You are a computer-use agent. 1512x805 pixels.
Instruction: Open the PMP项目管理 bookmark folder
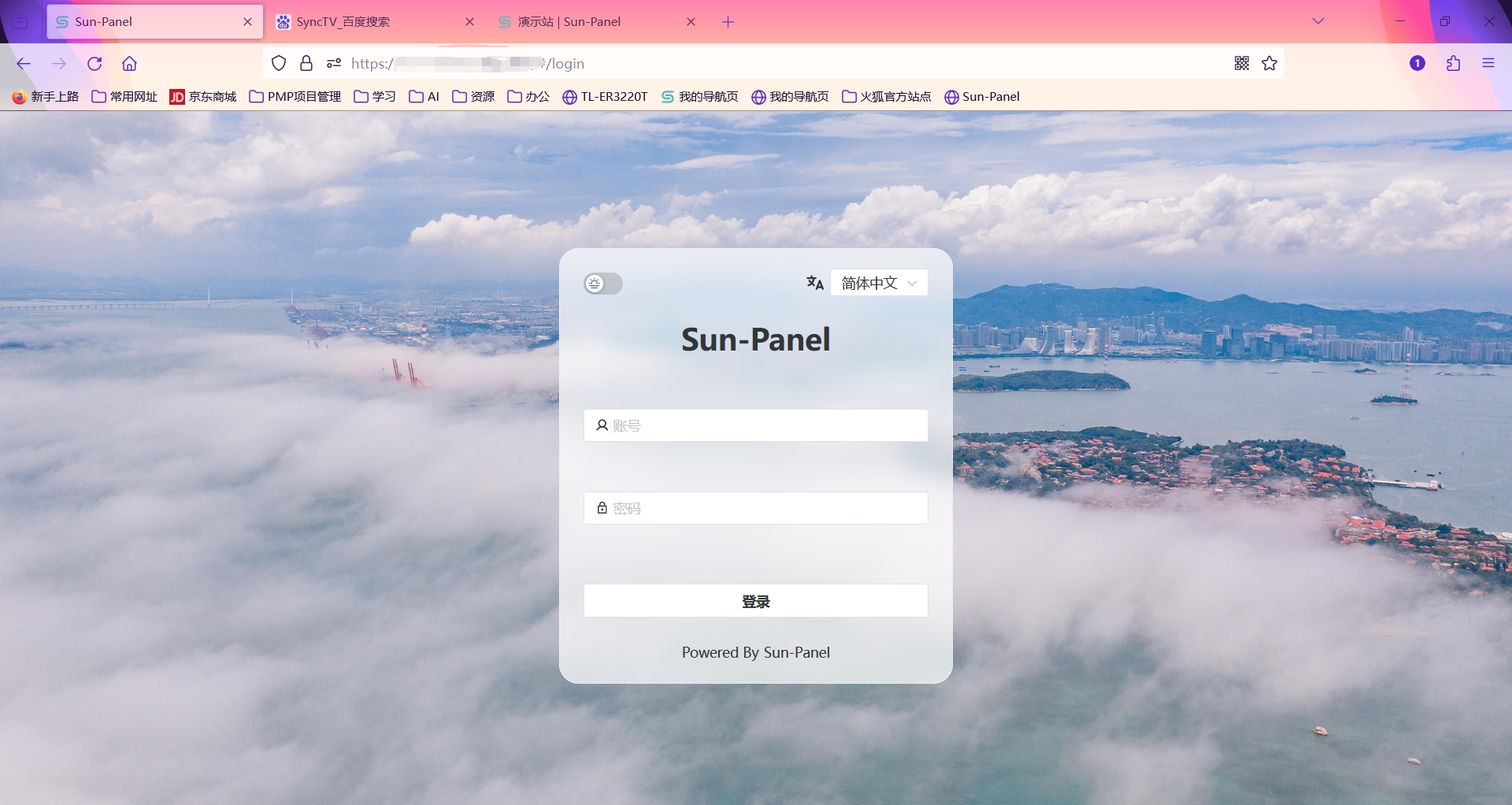point(295,96)
